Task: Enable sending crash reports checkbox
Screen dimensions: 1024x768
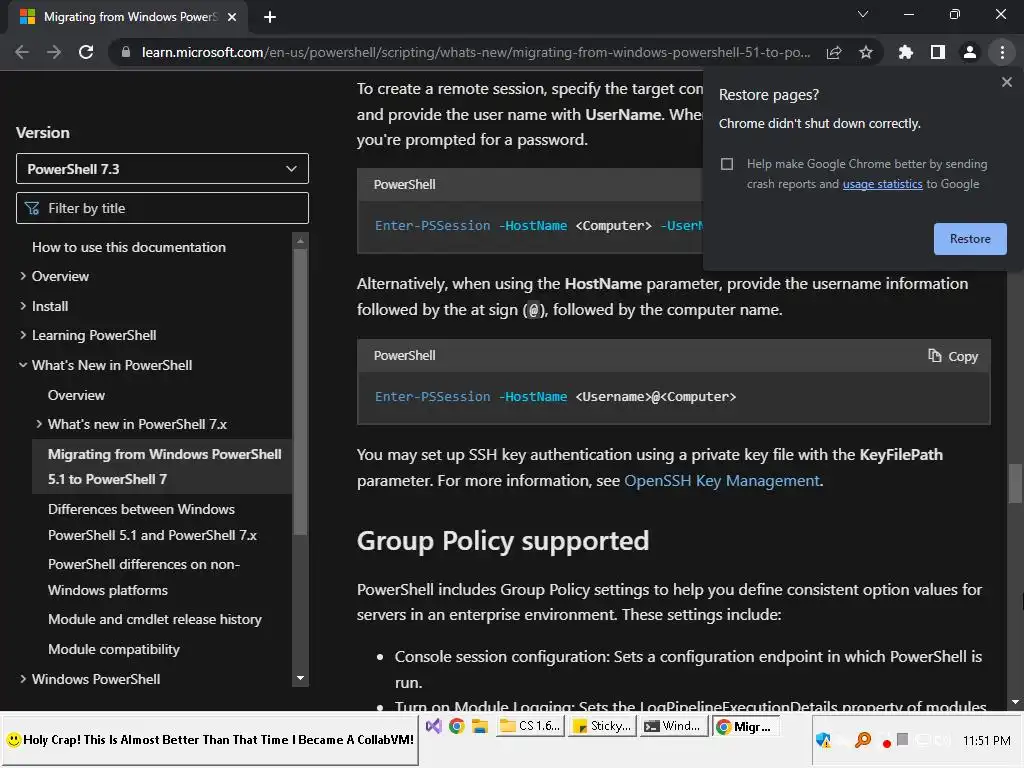Action: click(727, 164)
